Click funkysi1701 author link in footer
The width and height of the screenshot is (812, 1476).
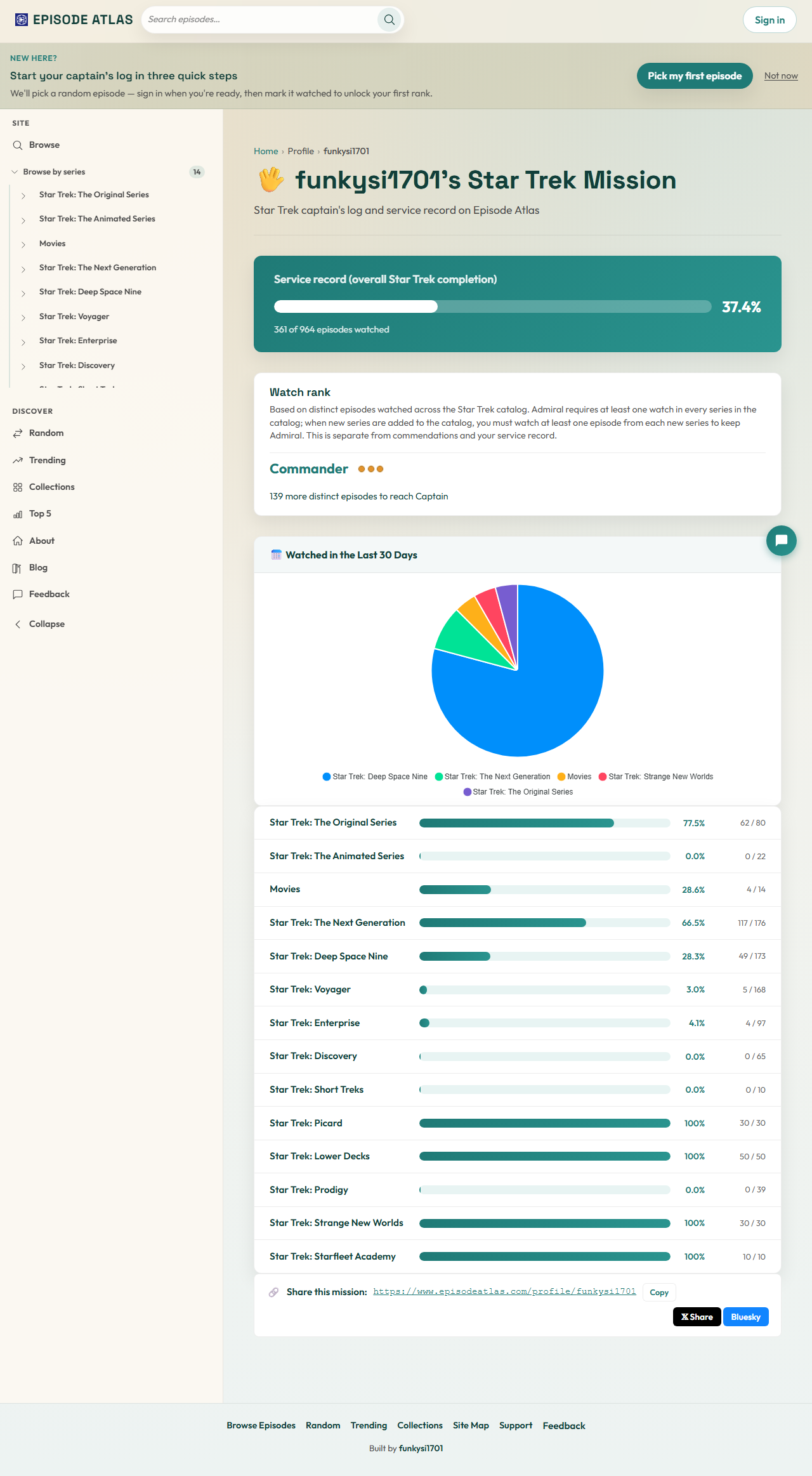pos(421,1448)
